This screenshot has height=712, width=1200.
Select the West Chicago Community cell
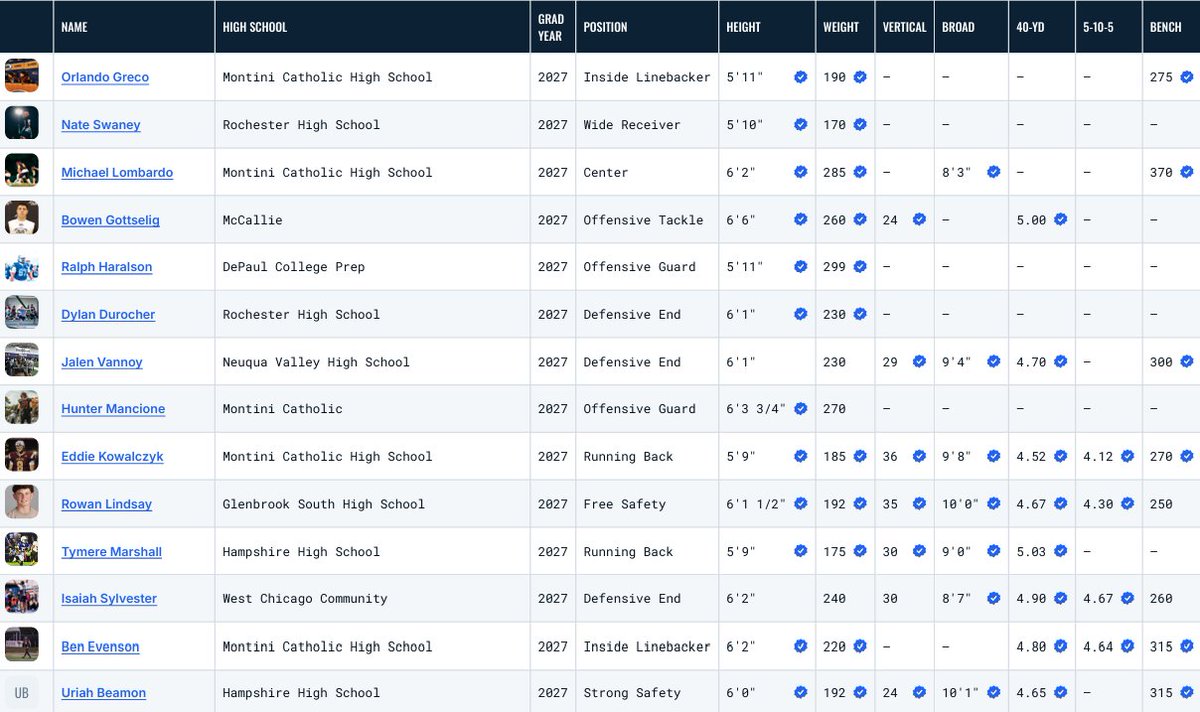click(x=372, y=598)
